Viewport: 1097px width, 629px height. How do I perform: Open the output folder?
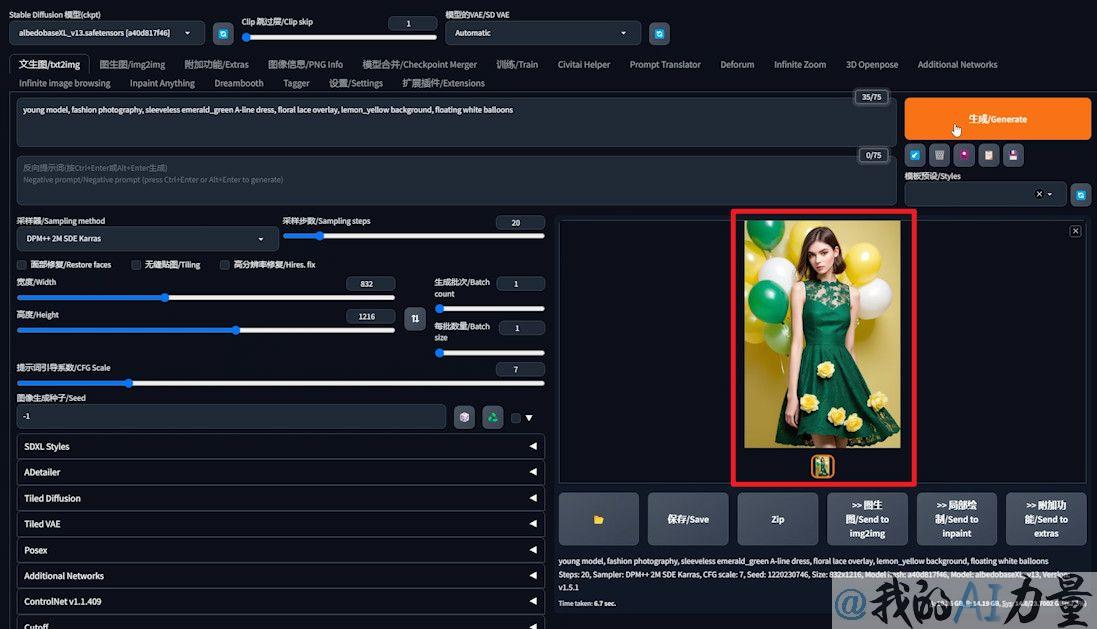[x=598, y=519]
